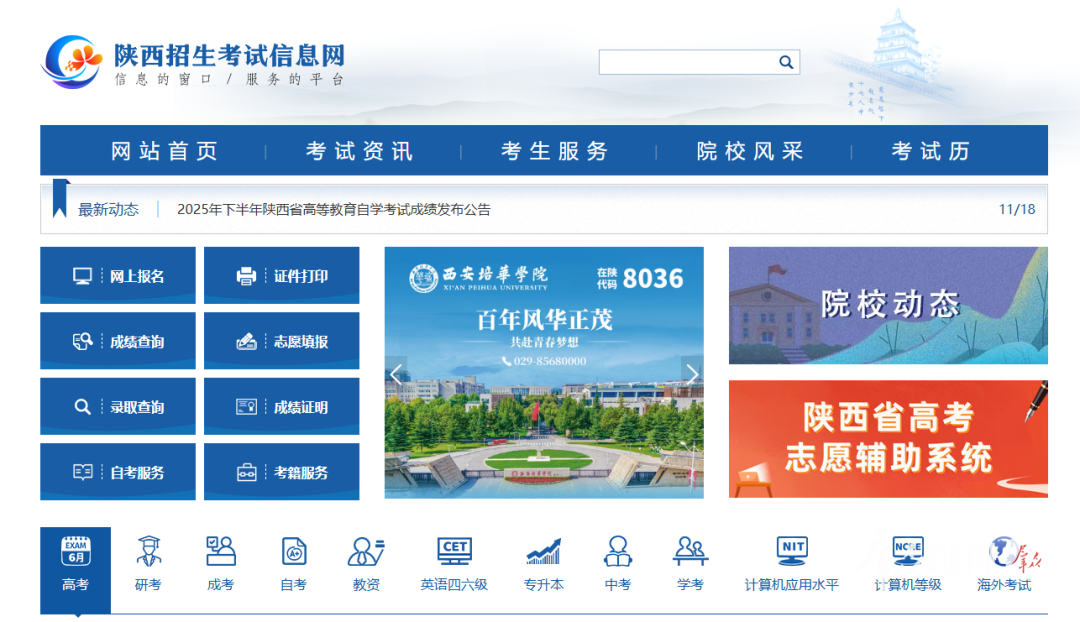The image size is (1080, 622).
Task: Open 陕西省高考志愿辅助系统 banner
Action: coord(888,439)
